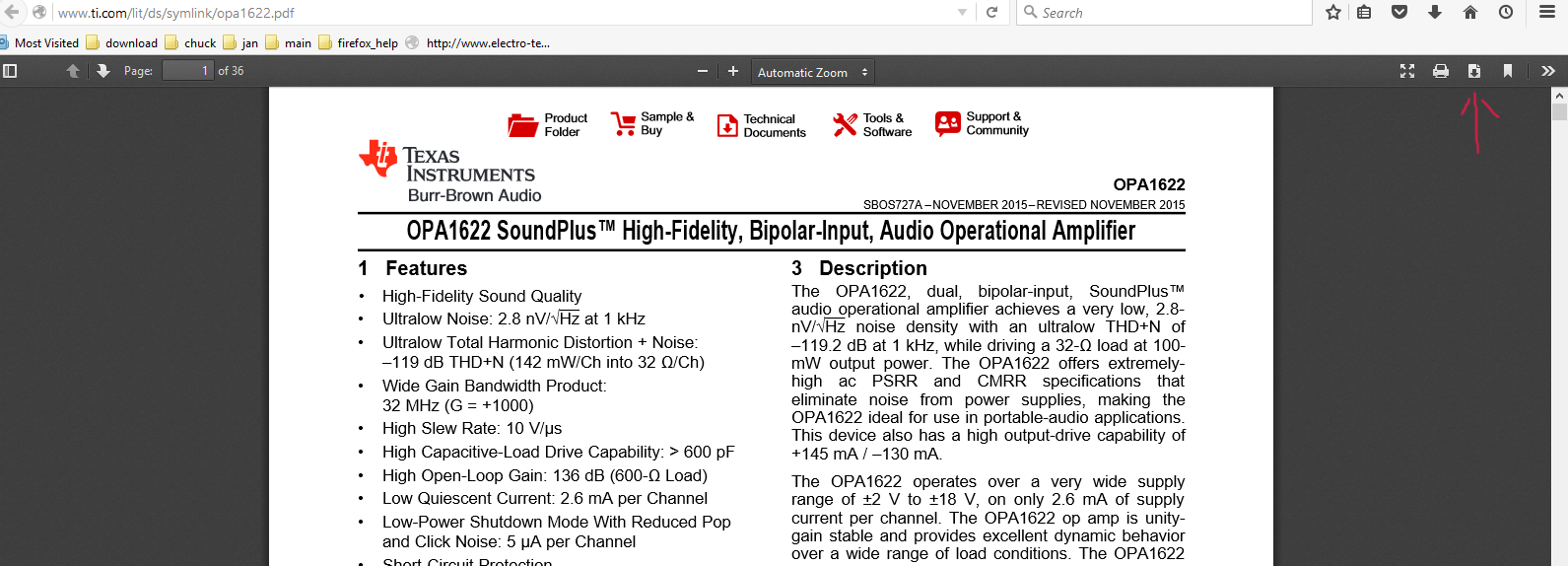Show bookmarks list icon
The width and height of the screenshot is (1568, 566).
pos(1364,13)
